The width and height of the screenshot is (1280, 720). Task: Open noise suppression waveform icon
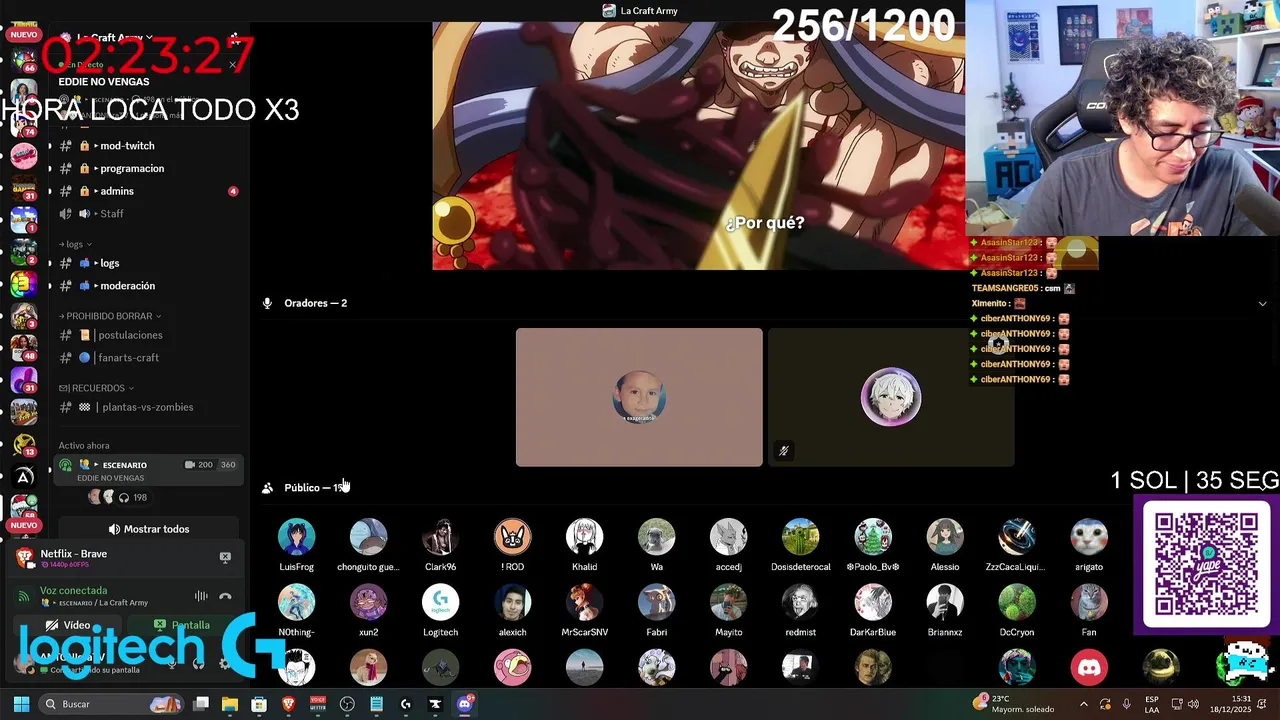click(x=201, y=596)
